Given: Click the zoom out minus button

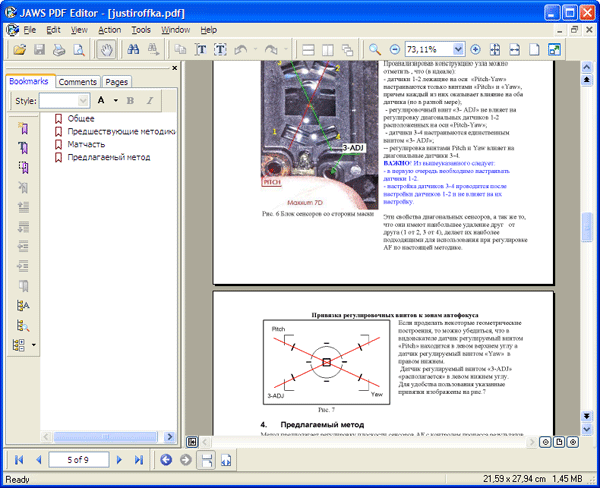Looking at the screenshot, I should coord(395,49).
